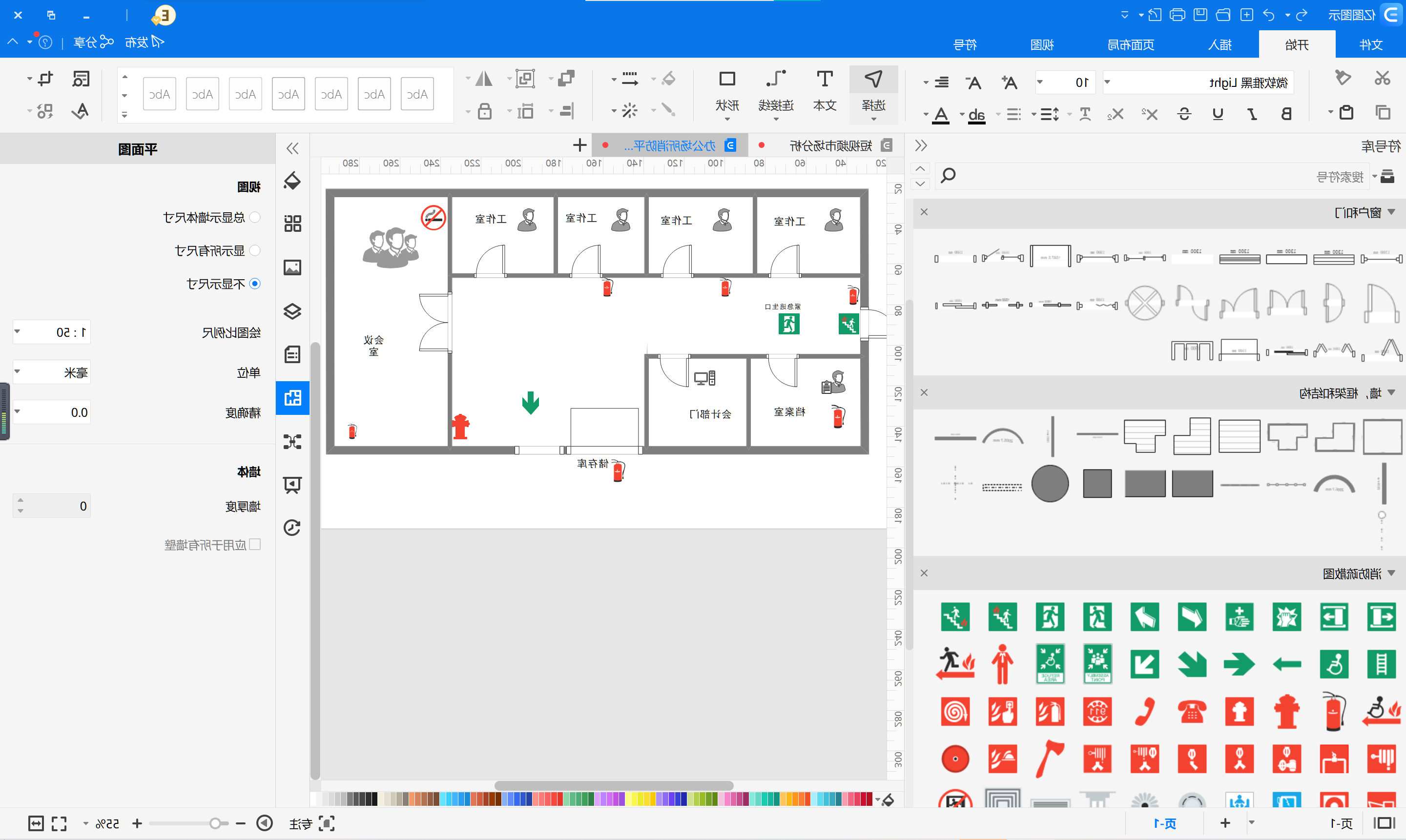Switch to the 视图 ribbon tab
Viewport: 1406px width, 840px height.
(x=1041, y=45)
